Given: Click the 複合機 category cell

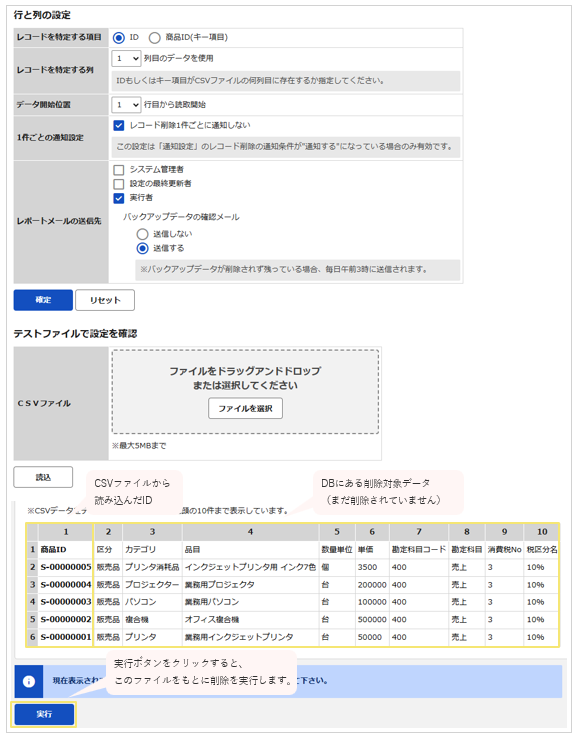Looking at the screenshot, I should coord(152,619).
